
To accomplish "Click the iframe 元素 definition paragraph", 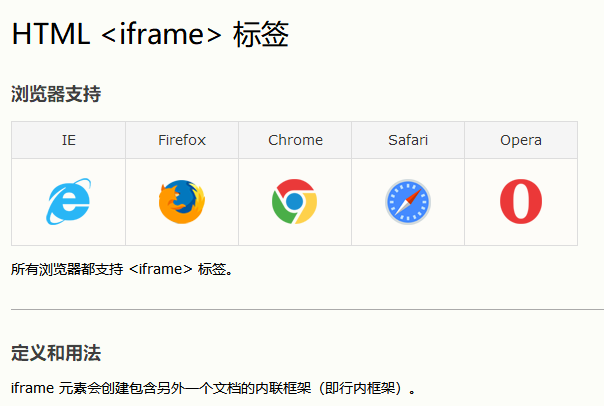I will pos(213,388).
